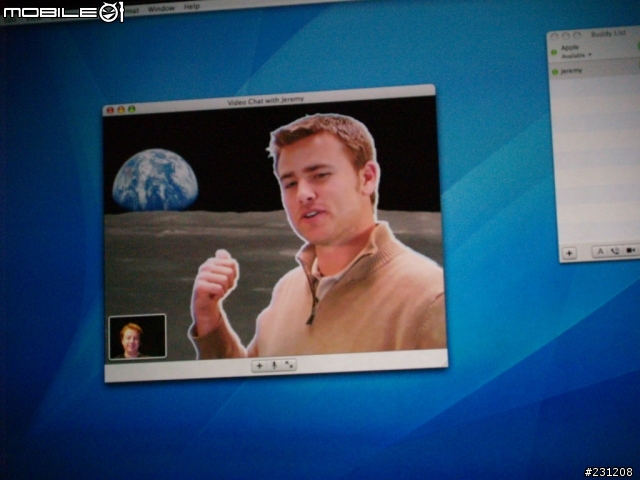The width and height of the screenshot is (640, 480).
Task: Start a video chat using the camera button
Action: coord(631,250)
